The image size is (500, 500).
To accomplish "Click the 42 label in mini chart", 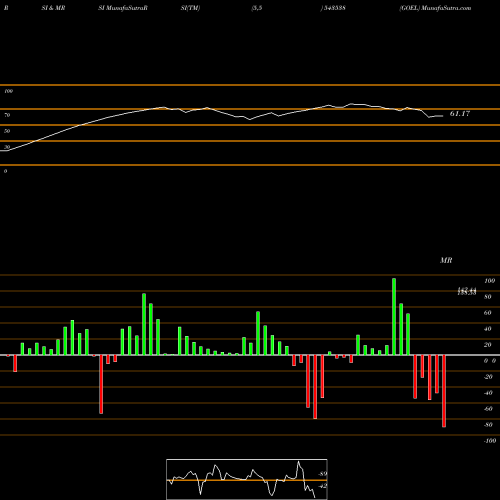I will [323, 486].
